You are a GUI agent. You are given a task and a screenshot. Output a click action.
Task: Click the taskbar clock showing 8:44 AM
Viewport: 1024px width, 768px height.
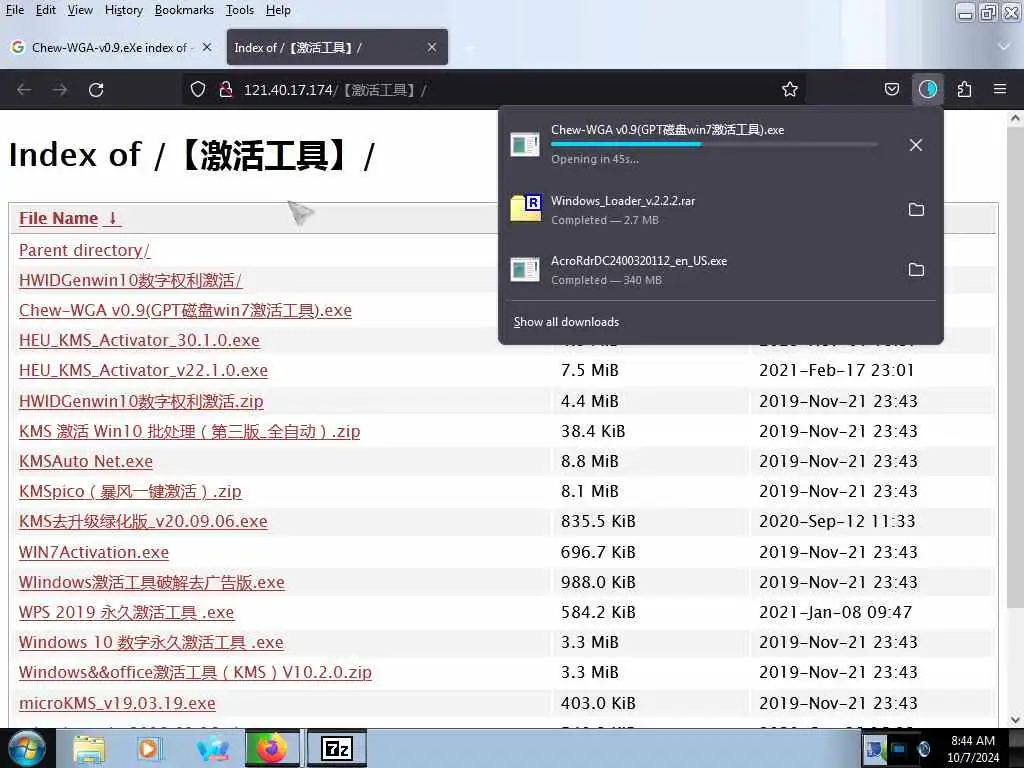point(972,748)
